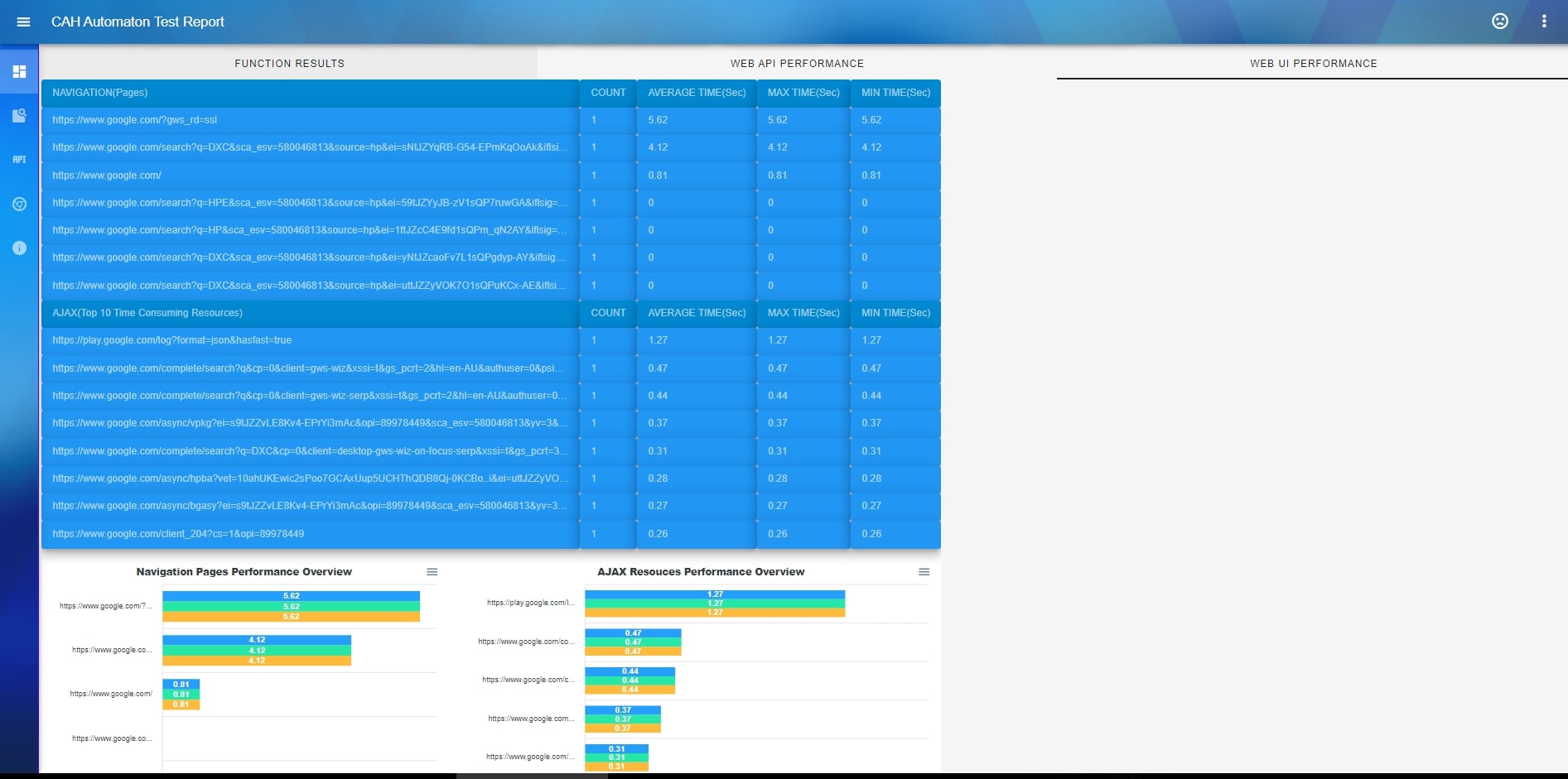Click the 5.62 second bar in navigation chart
The image size is (1568, 779).
point(290,595)
